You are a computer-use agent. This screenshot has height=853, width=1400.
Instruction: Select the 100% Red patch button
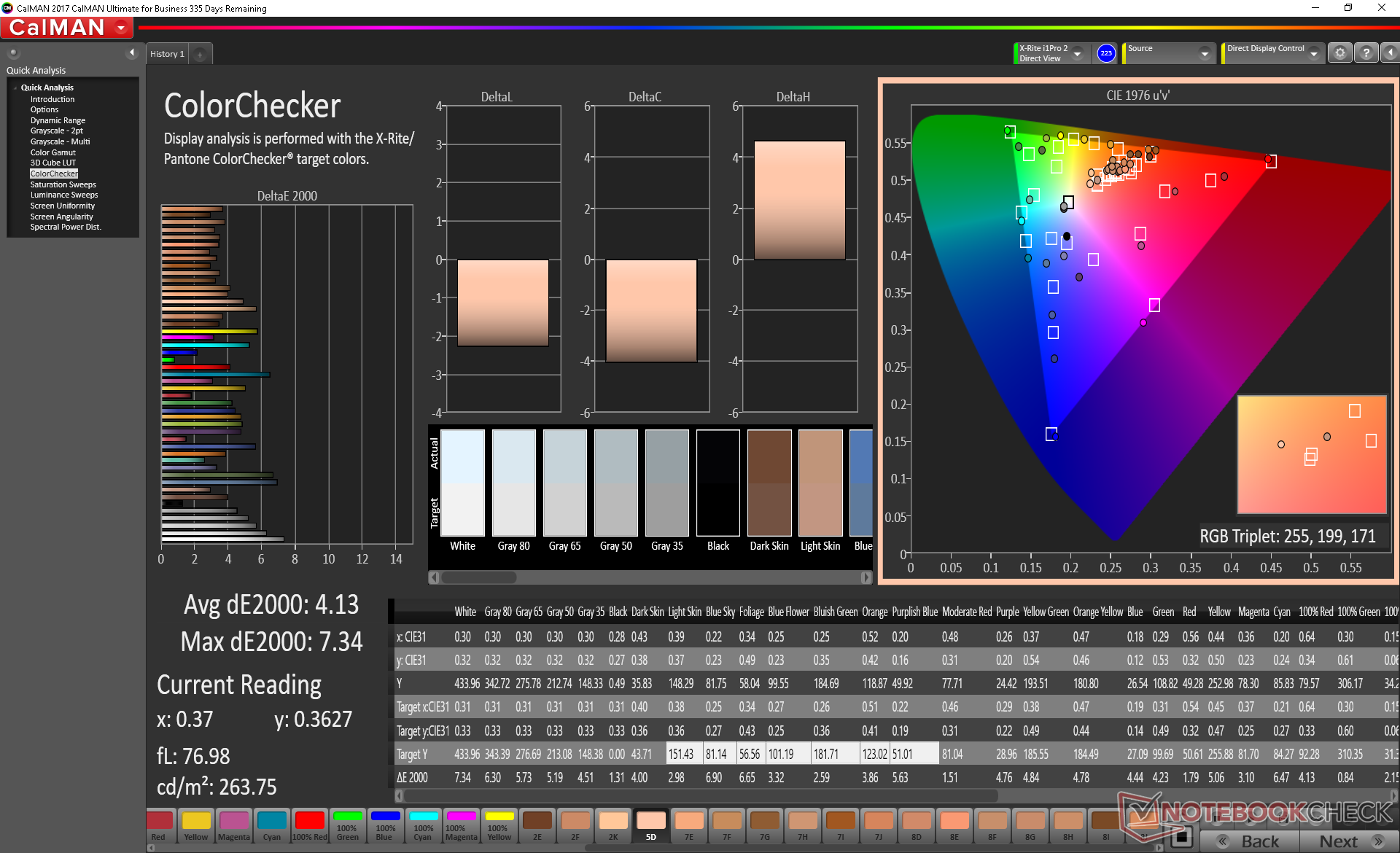310,825
